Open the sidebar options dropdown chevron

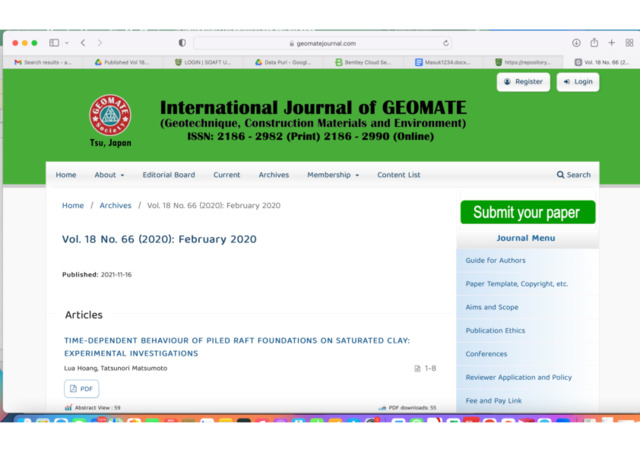tap(67, 43)
